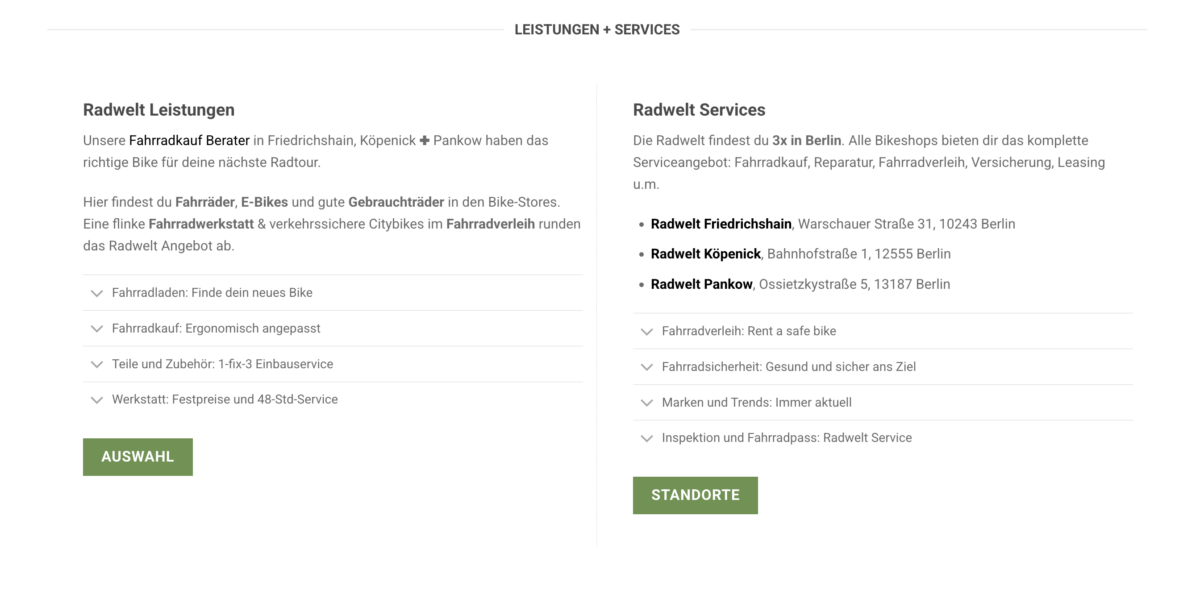Viewport: 1200px width, 591px height.
Task: Click chevron icon beside Werkstatt: Festpreise
Action: click(97, 400)
